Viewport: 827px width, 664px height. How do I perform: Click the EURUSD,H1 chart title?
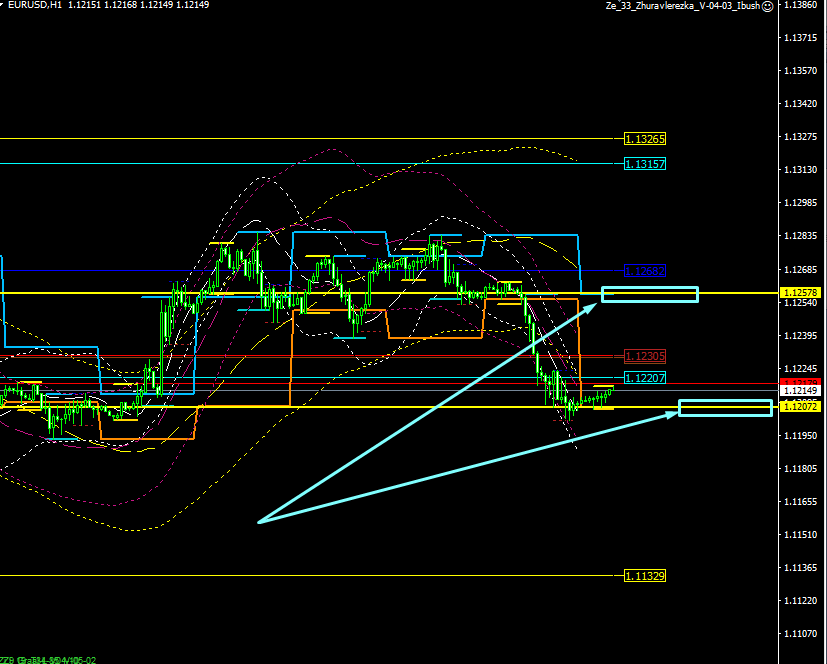pyautogui.click(x=35, y=6)
